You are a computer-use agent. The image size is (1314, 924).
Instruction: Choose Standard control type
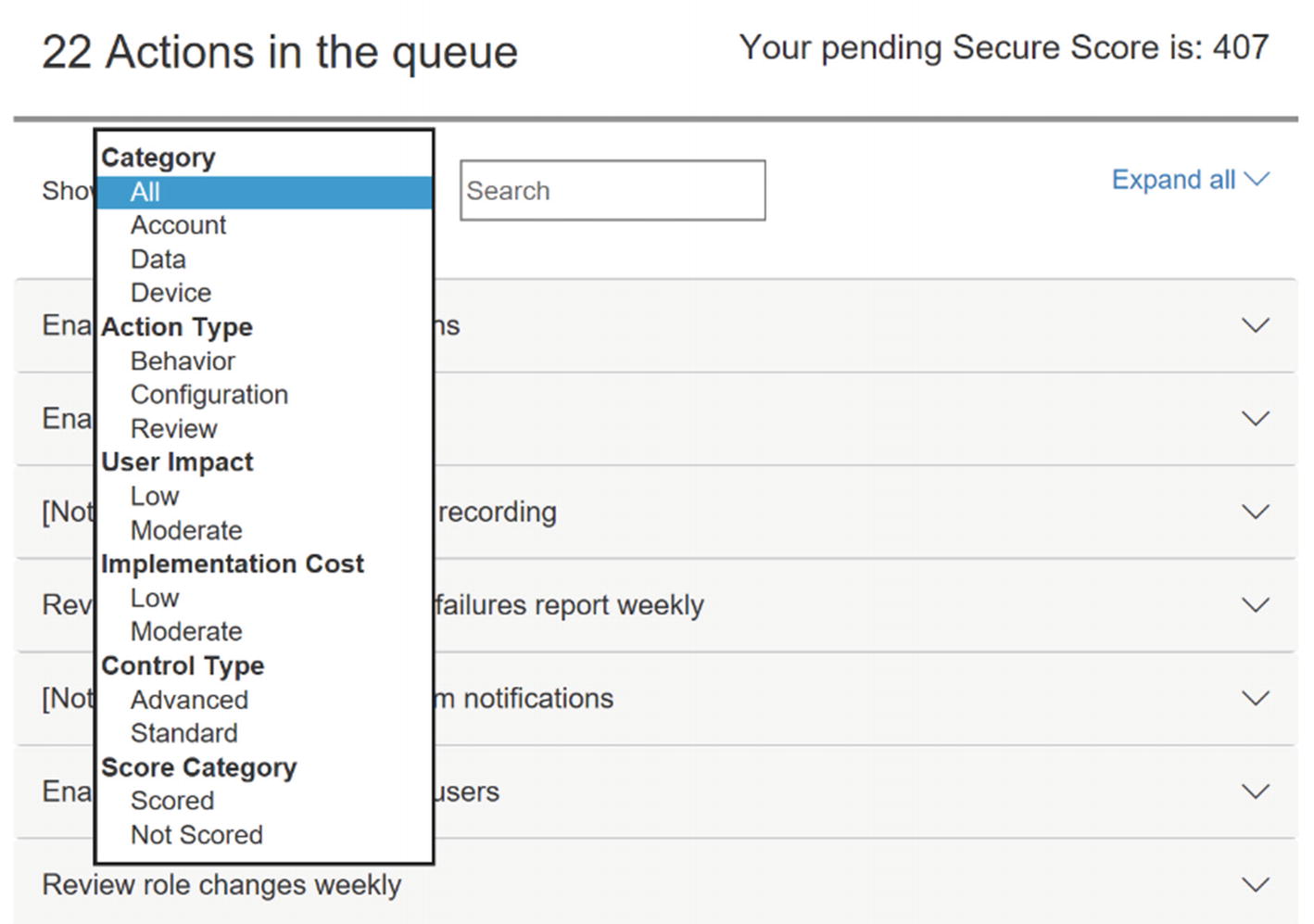click(x=183, y=733)
